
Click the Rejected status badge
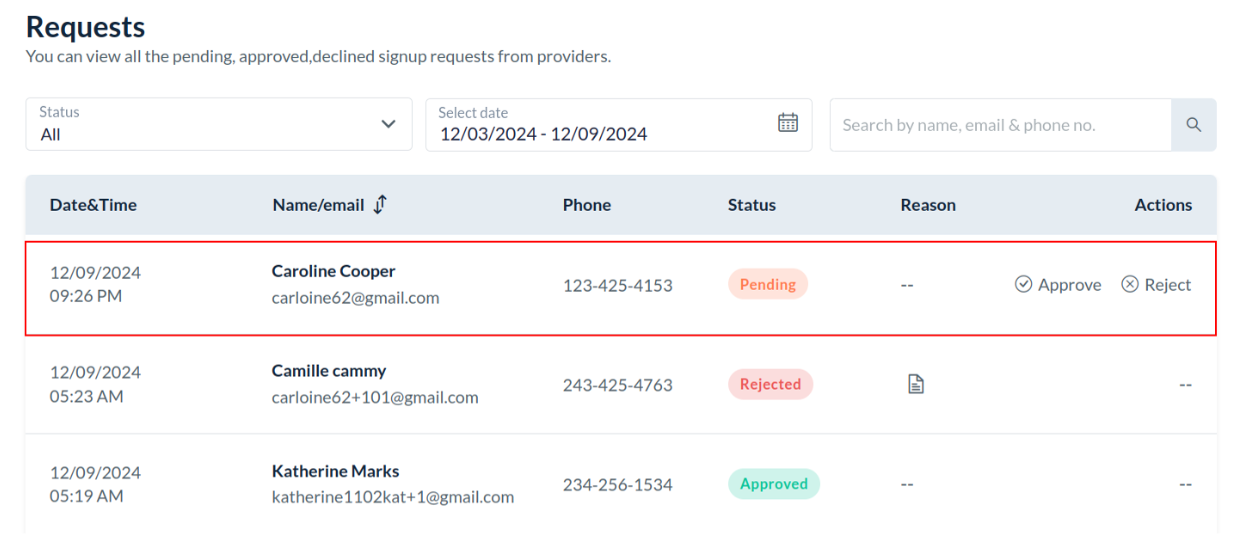(770, 384)
